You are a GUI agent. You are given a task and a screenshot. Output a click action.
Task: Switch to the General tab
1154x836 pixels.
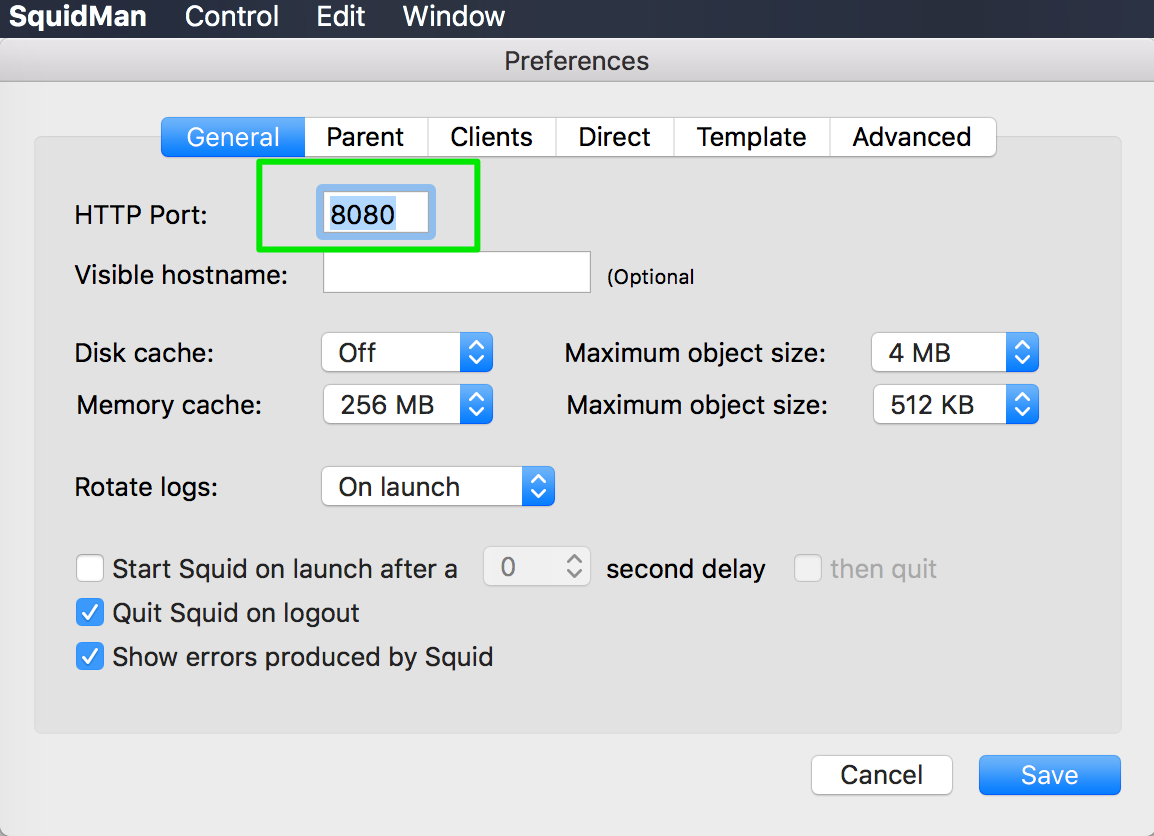click(233, 137)
